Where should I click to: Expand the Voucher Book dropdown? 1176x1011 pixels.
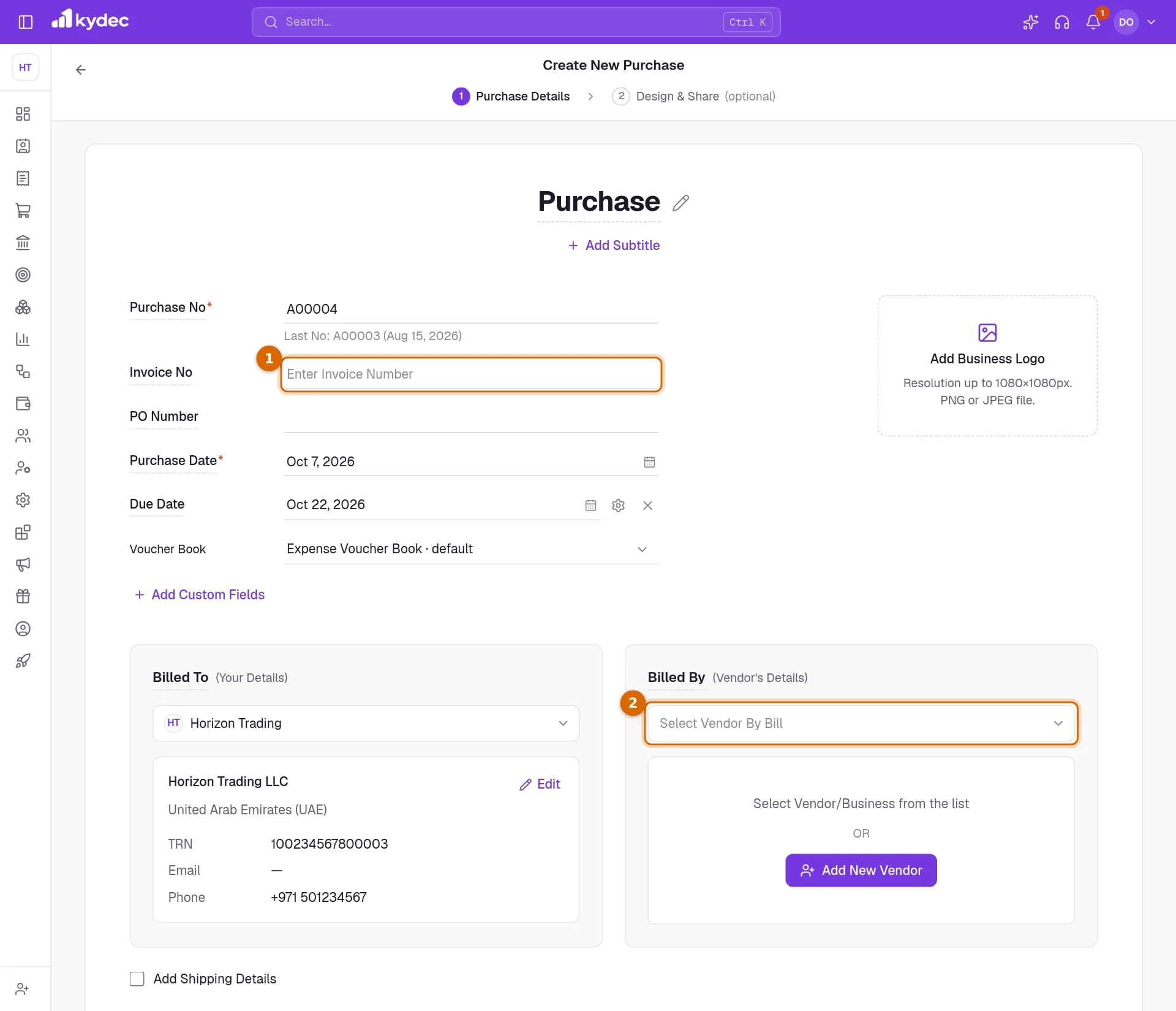[x=471, y=549]
